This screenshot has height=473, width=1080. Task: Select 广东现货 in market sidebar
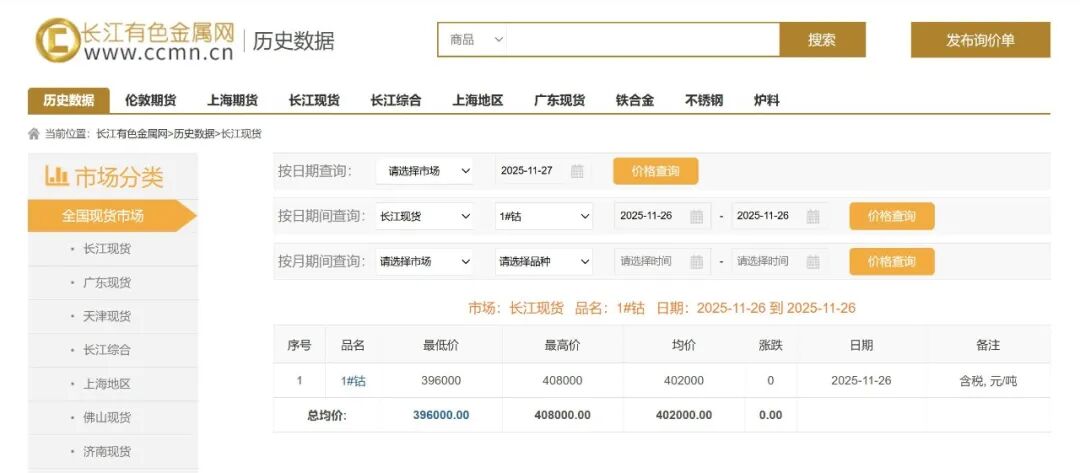(x=107, y=282)
